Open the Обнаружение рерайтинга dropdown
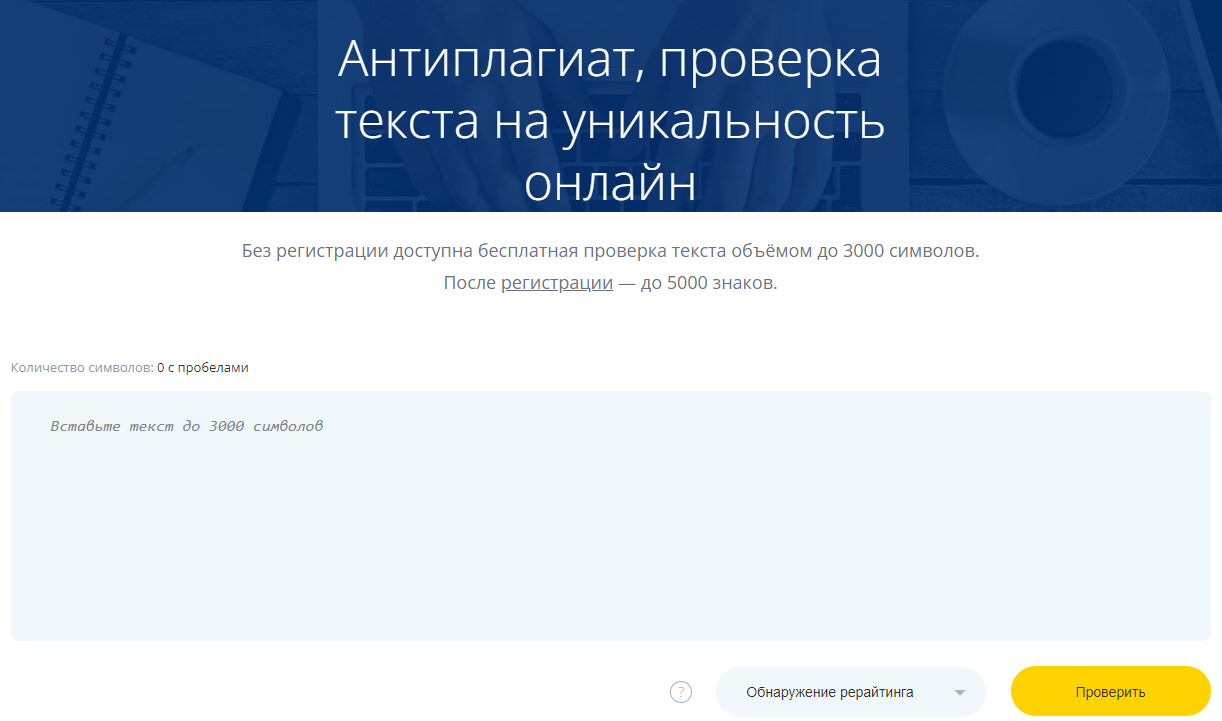The width and height of the screenshot is (1222, 721). 830,692
